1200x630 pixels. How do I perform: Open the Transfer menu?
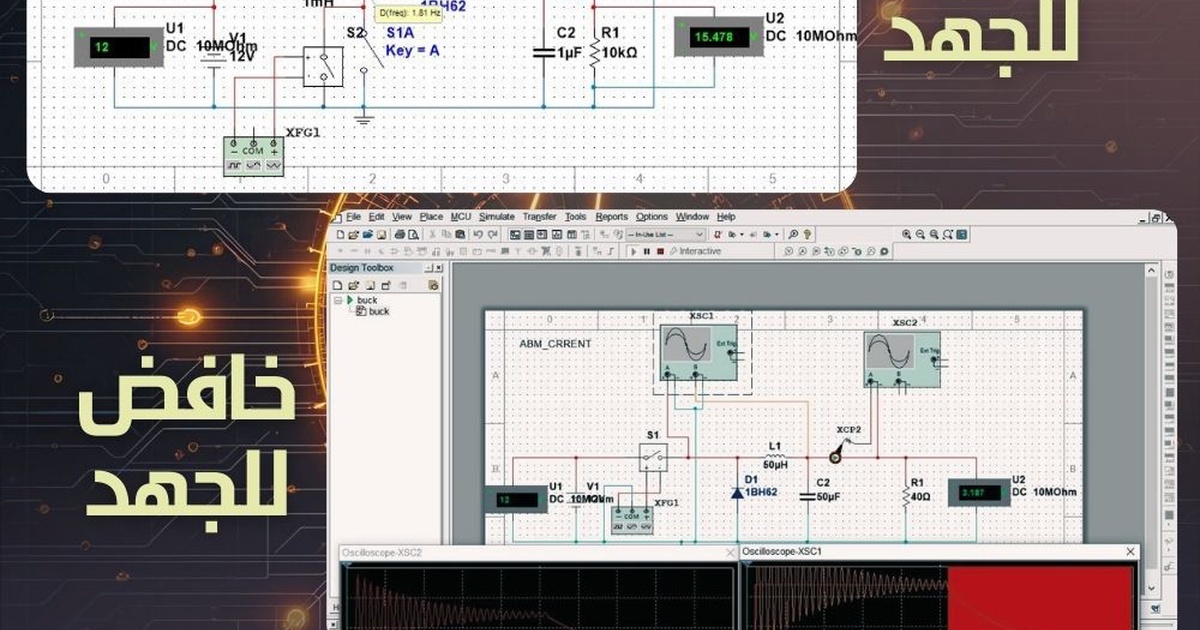[x=539, y=217]
